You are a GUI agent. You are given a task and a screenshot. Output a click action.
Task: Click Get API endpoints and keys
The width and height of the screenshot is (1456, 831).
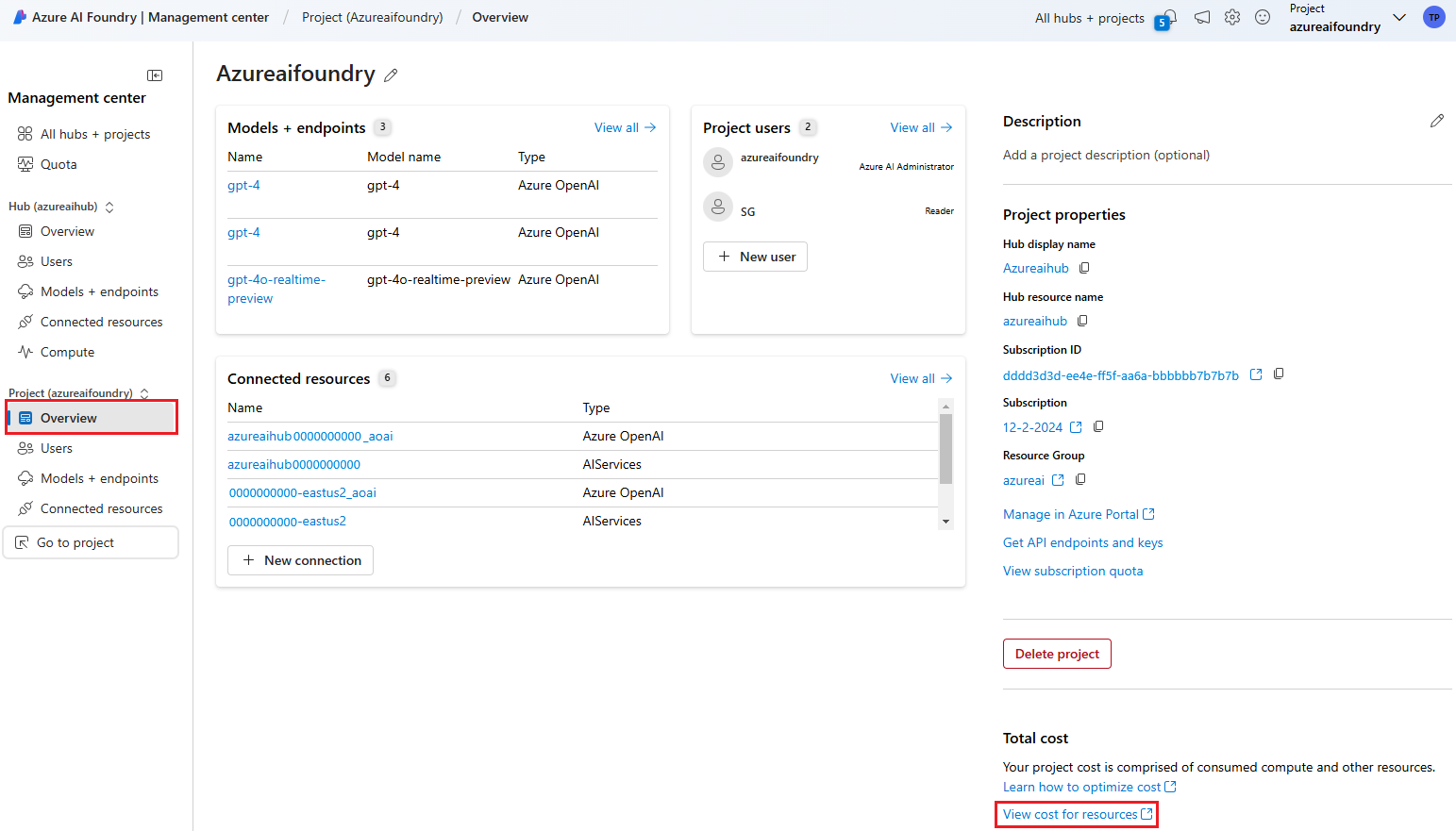[1082, 542]
